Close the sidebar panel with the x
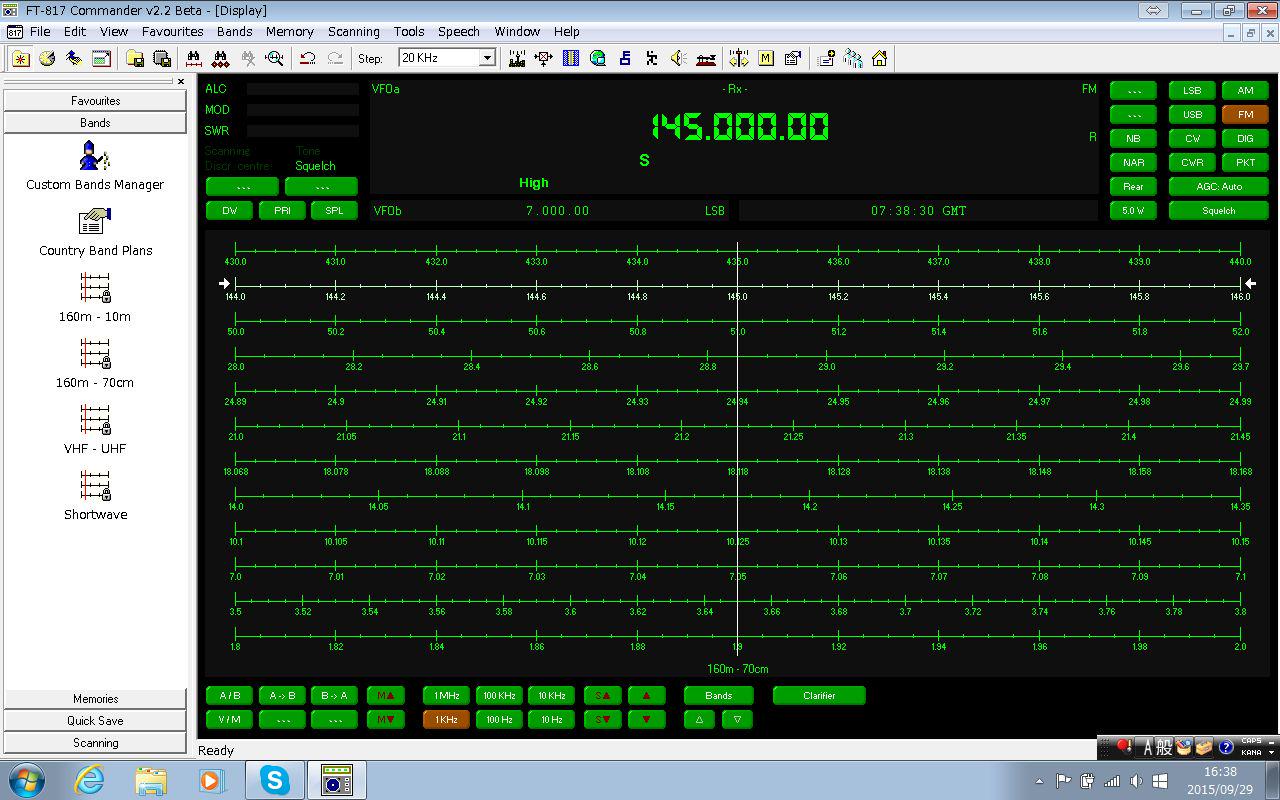The height and width of the screenshot is (800, 1280). click(x=181, y=82)
